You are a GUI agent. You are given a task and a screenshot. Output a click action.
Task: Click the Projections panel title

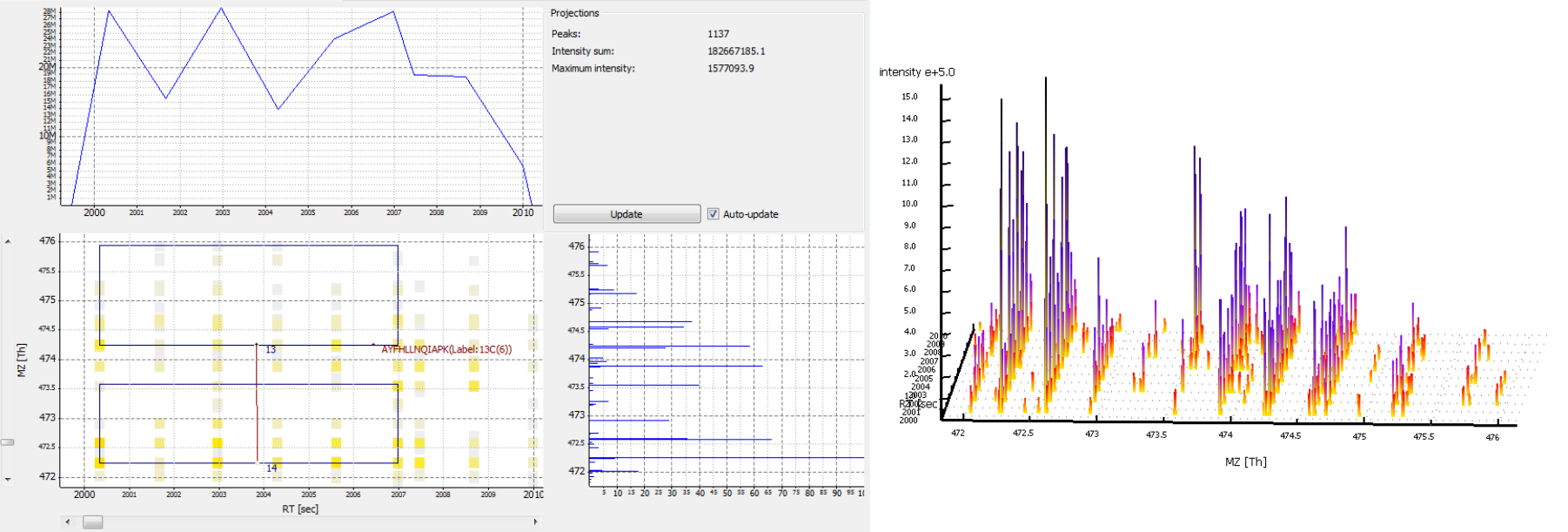[x=574, y=13]
